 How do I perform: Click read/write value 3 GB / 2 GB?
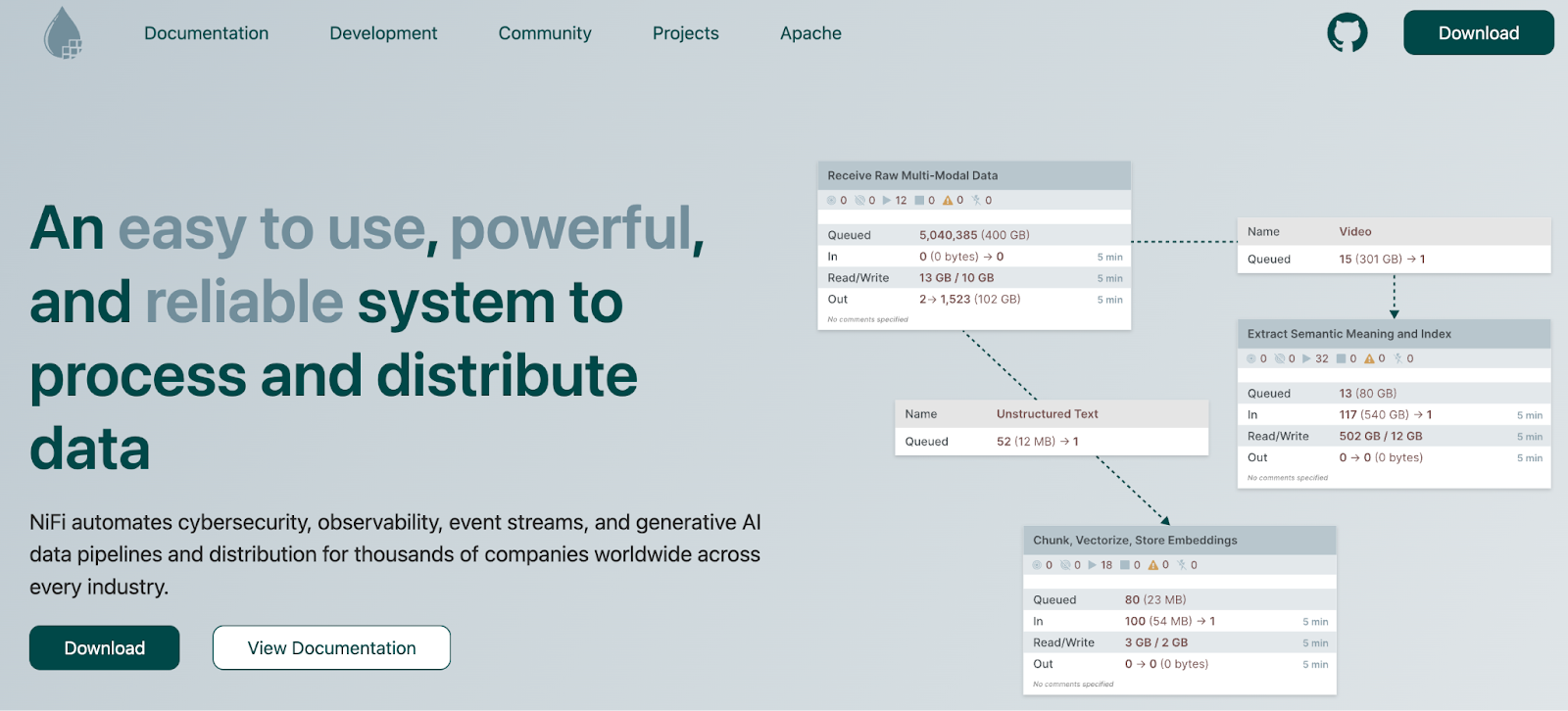pyautogui.click(x=1156, y=643)
